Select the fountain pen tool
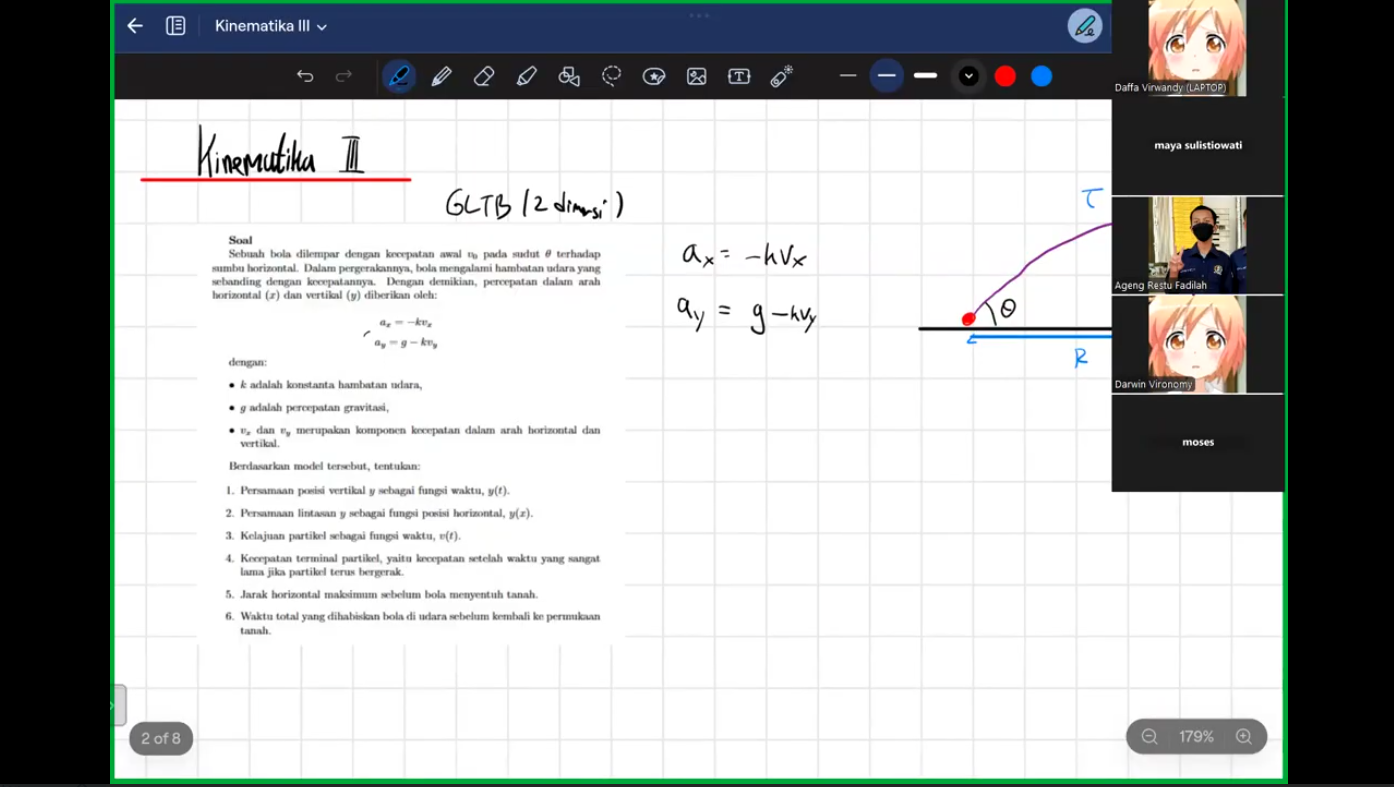Viewport: 1394px width, 787px height. (x=399, y=76)
